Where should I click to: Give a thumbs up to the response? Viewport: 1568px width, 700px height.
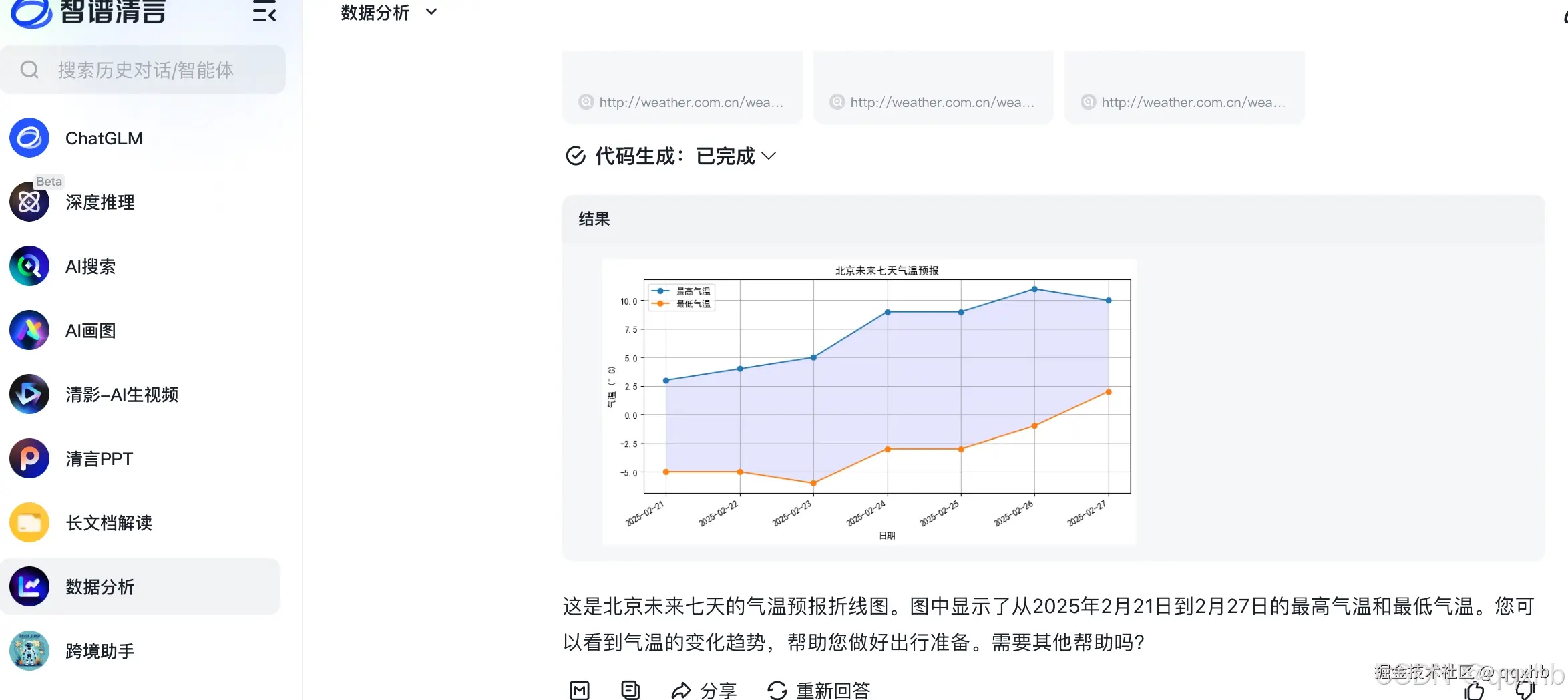[1475, 690]
